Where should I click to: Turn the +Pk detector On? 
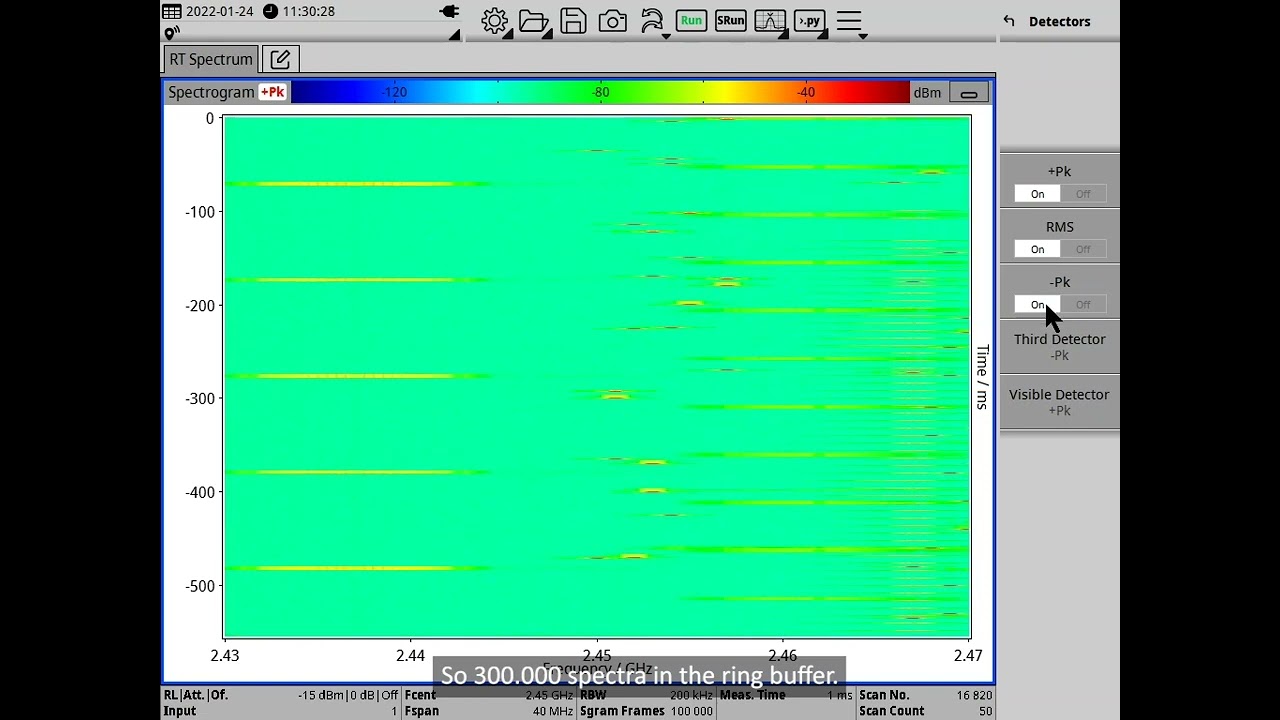pos(1037,194)
